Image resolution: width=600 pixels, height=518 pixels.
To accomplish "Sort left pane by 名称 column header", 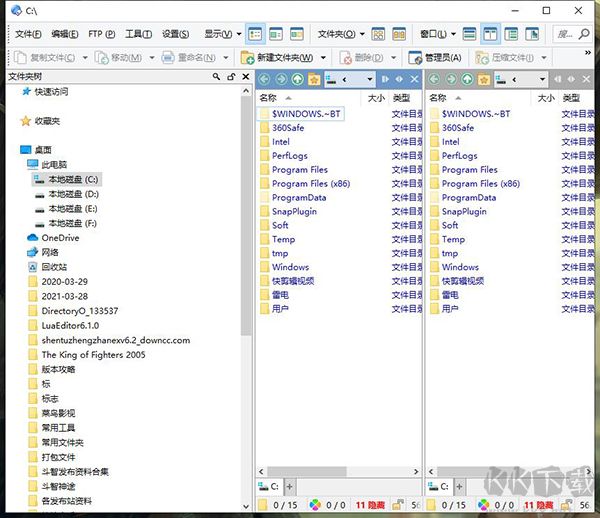I will tap(268, 98).
